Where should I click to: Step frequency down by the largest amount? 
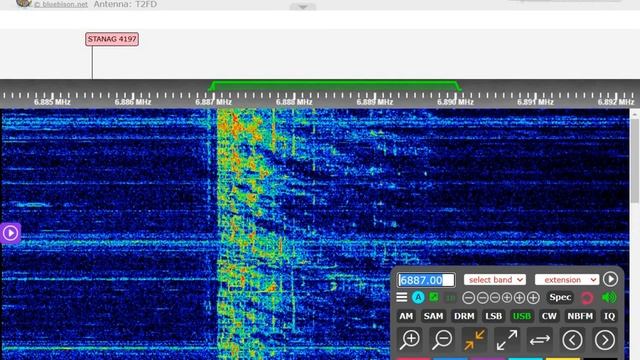469,298
